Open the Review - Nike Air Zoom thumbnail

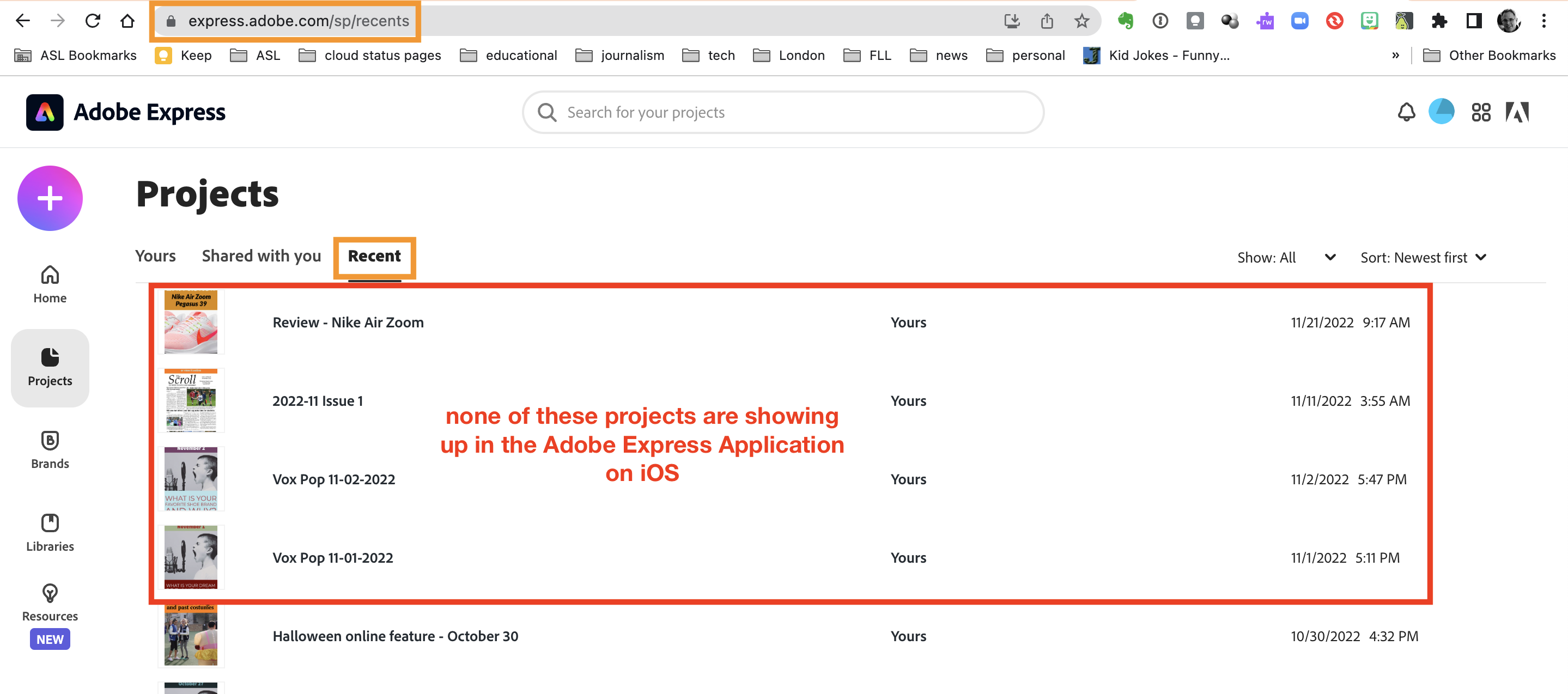pos(191,321)
